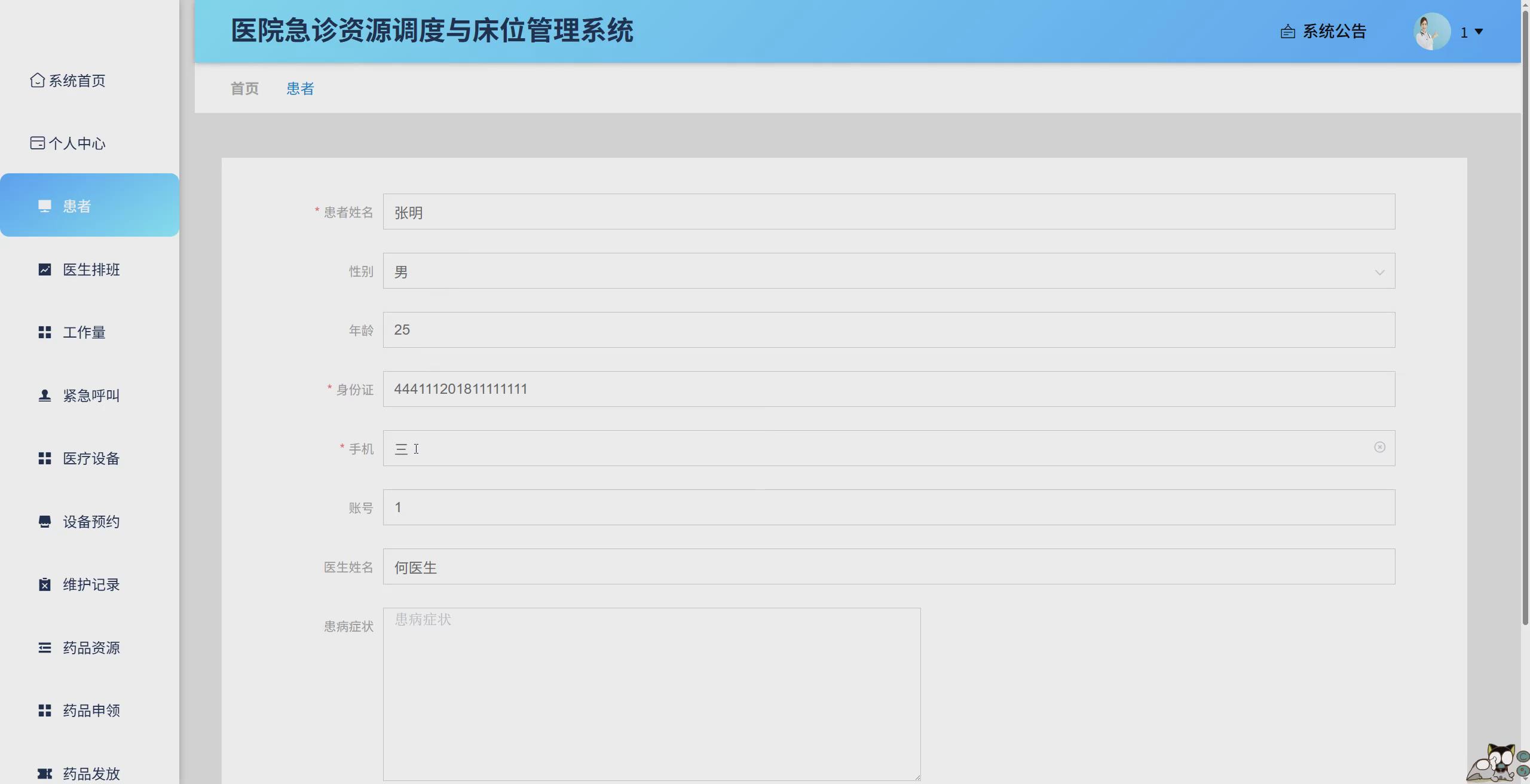Click the home icon beside 系统首页
This screenshot has width=1530, height=784.
38,80
